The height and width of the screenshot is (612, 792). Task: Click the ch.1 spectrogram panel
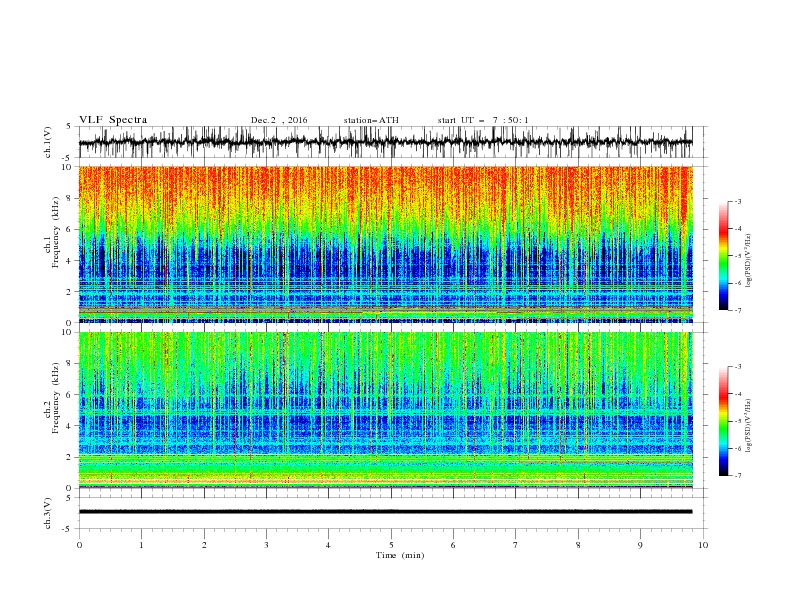(x=385, y=244)
